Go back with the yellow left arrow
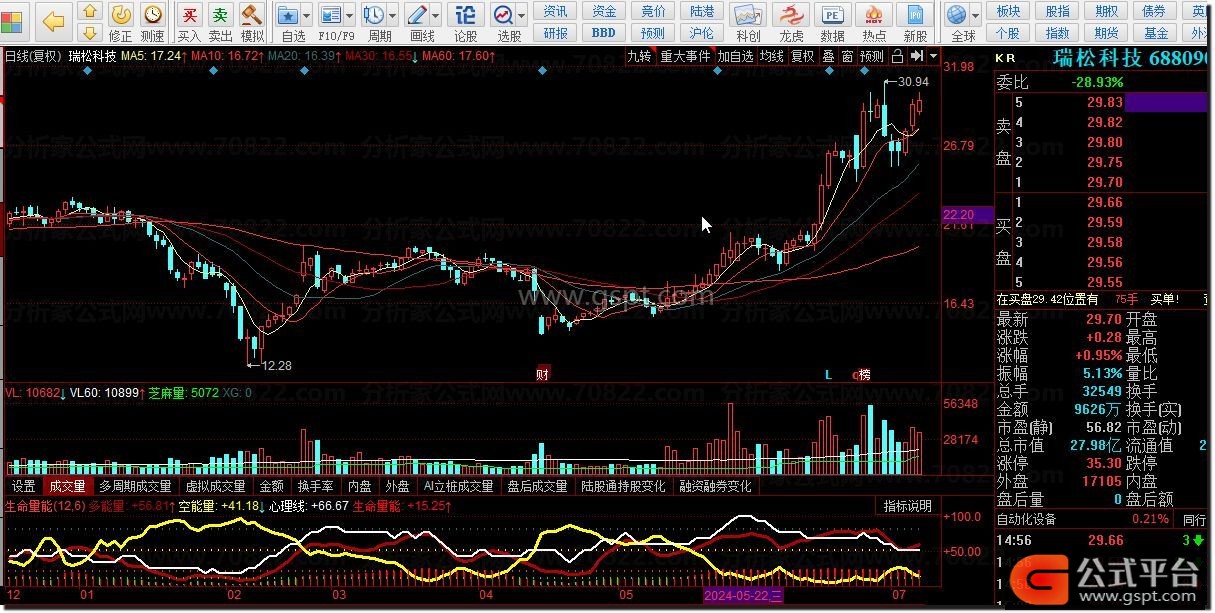Screen dimensions: 1215x613 [x=54, y=20]
